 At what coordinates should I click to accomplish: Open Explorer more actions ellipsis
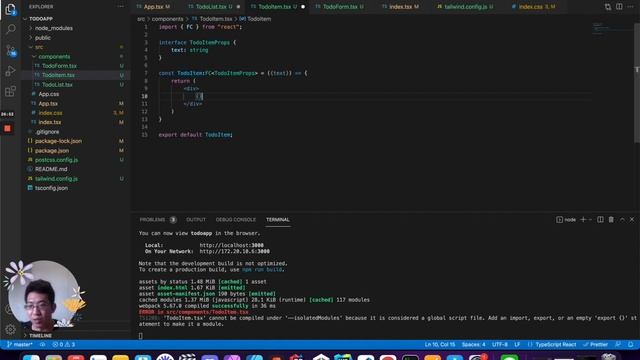[x=120, y=7]
